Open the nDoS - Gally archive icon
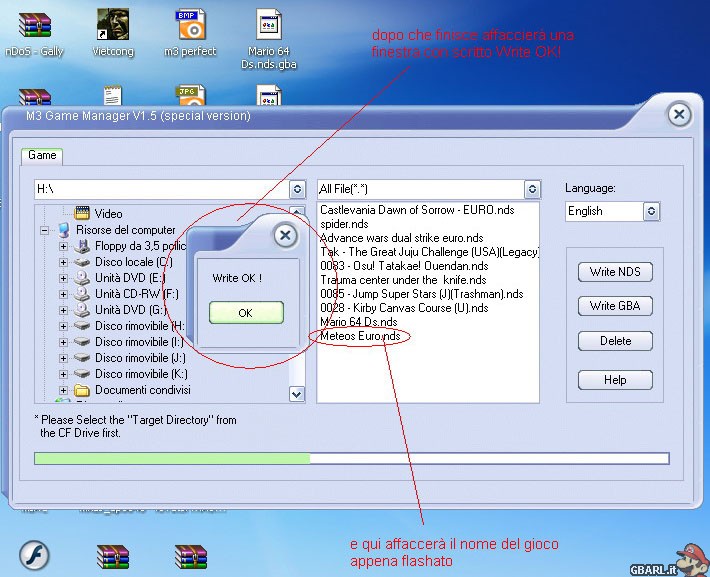This screenshot has height=577, width=710. [x=35, y=24]
